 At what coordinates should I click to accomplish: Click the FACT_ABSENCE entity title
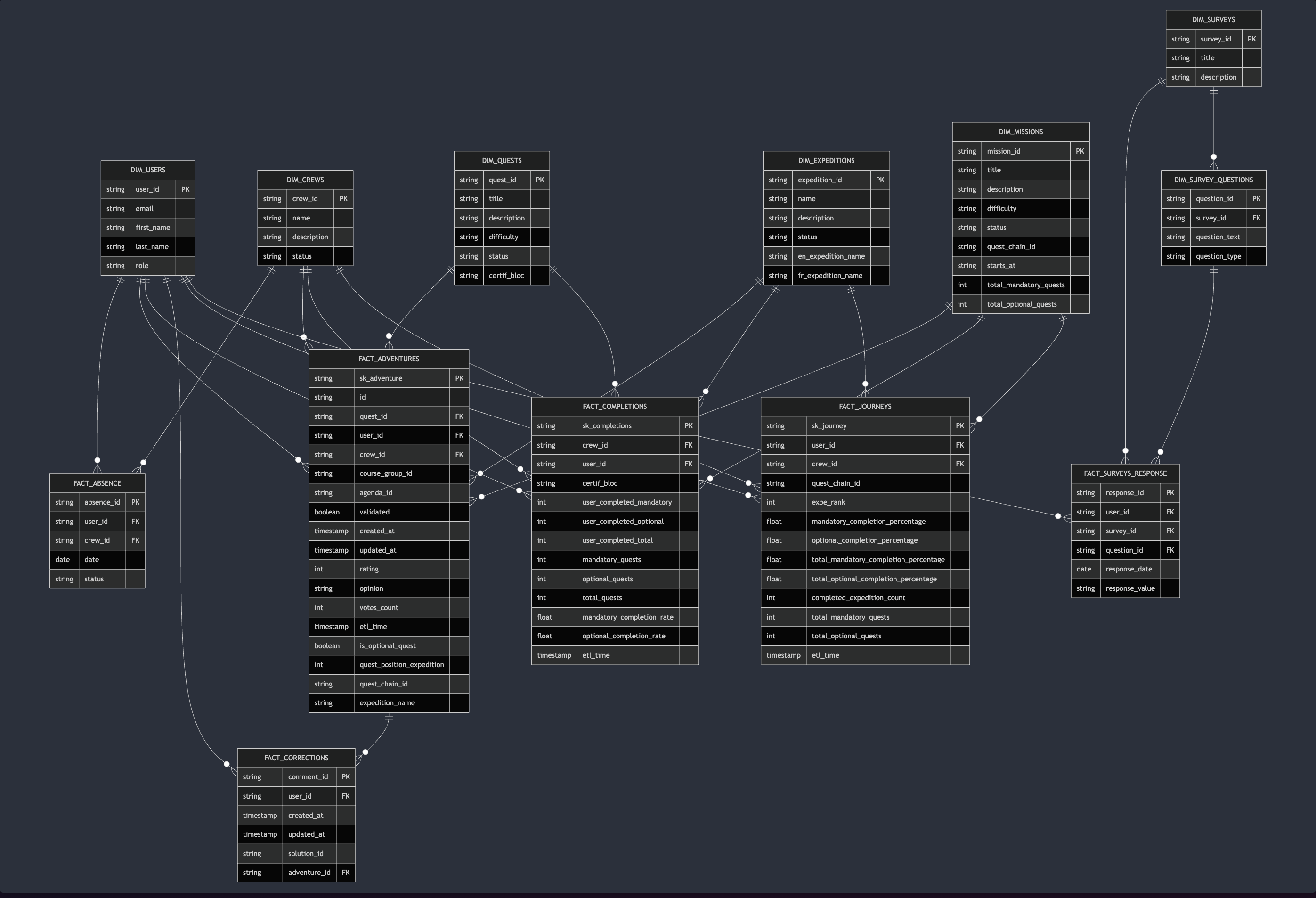click(x=97, y=483)
